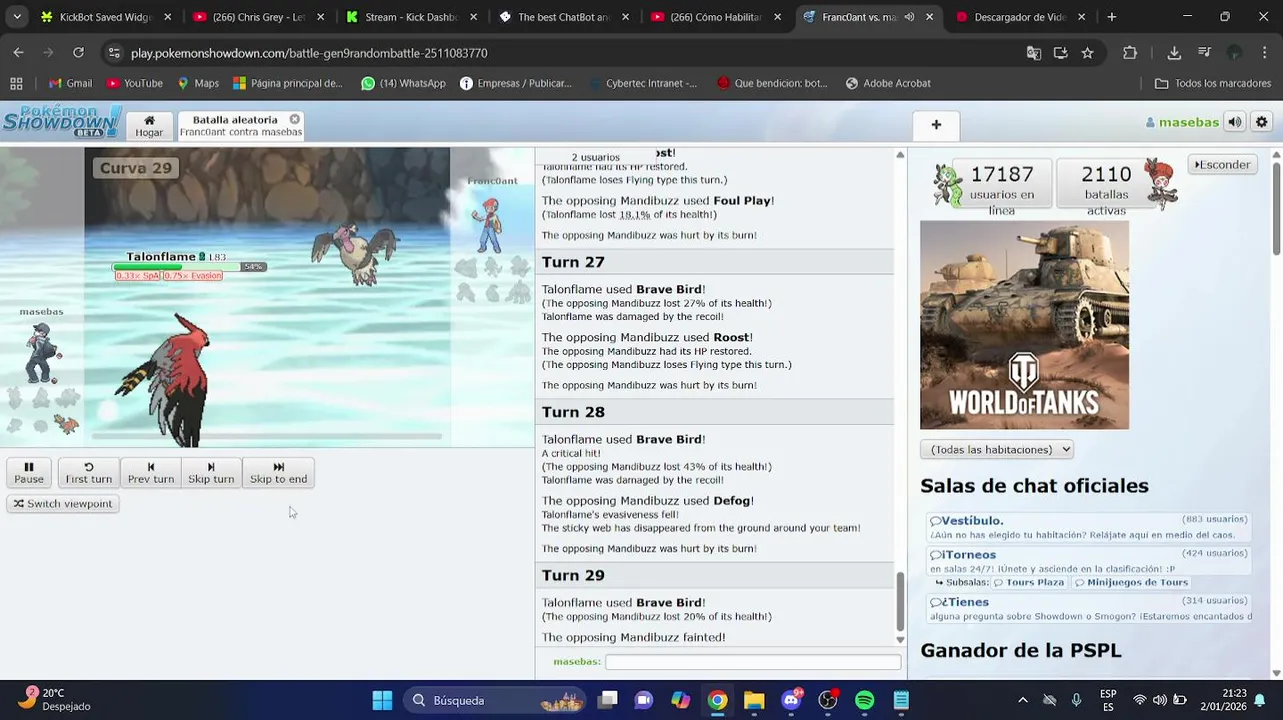Viewport: 1283px width, 720px height.
Task: Switch to The best ChatBot tab
Action: 564,17
